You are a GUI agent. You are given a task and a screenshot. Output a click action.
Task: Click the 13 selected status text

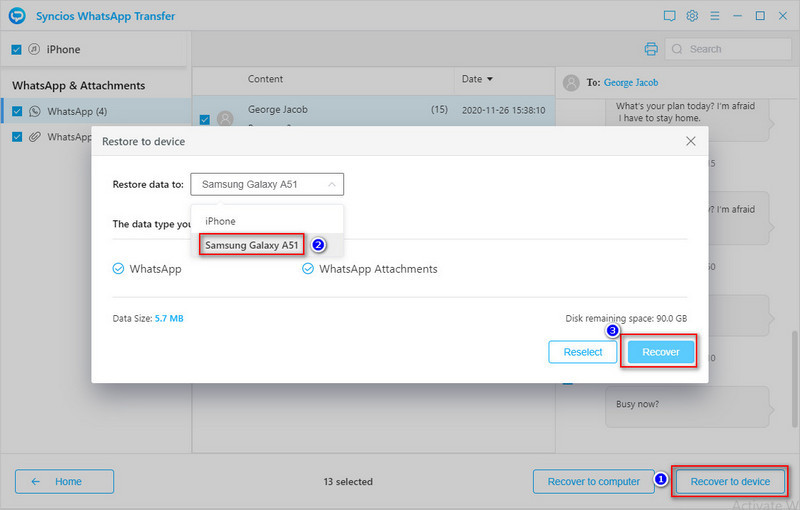348,481
